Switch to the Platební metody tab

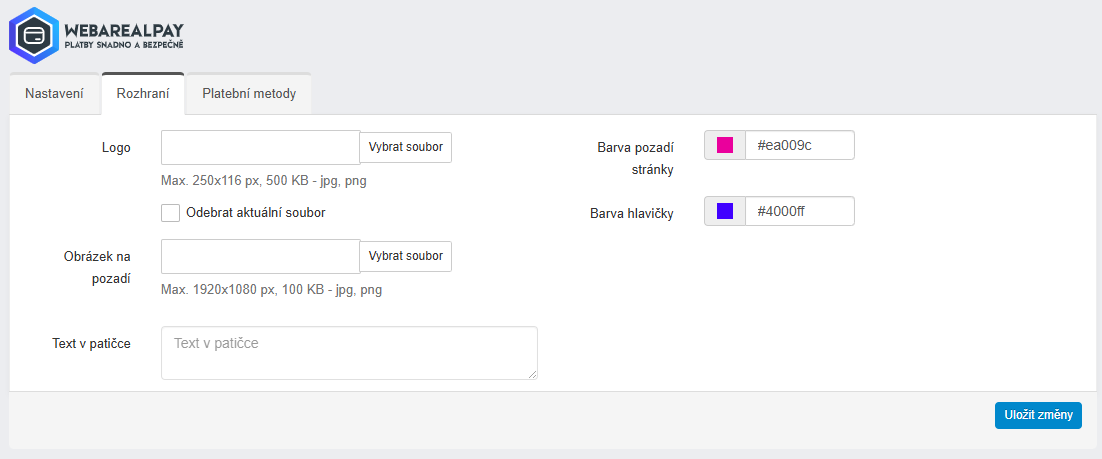[249, 94]
